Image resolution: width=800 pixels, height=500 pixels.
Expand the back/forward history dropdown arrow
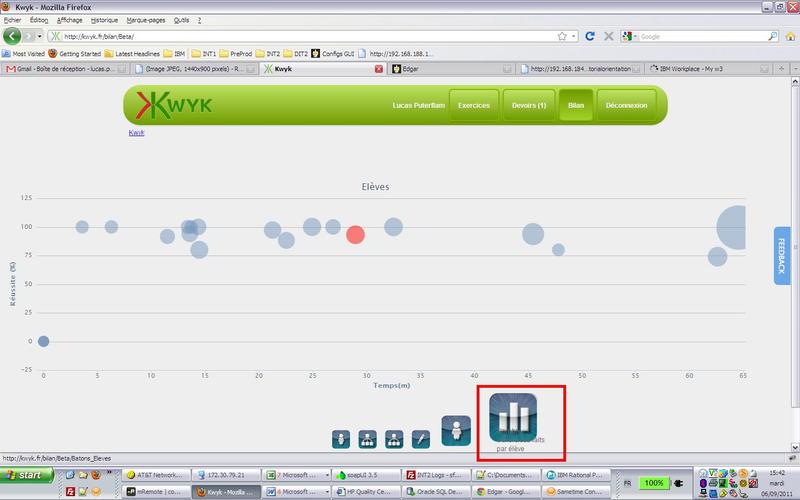(x=39, y=36)
